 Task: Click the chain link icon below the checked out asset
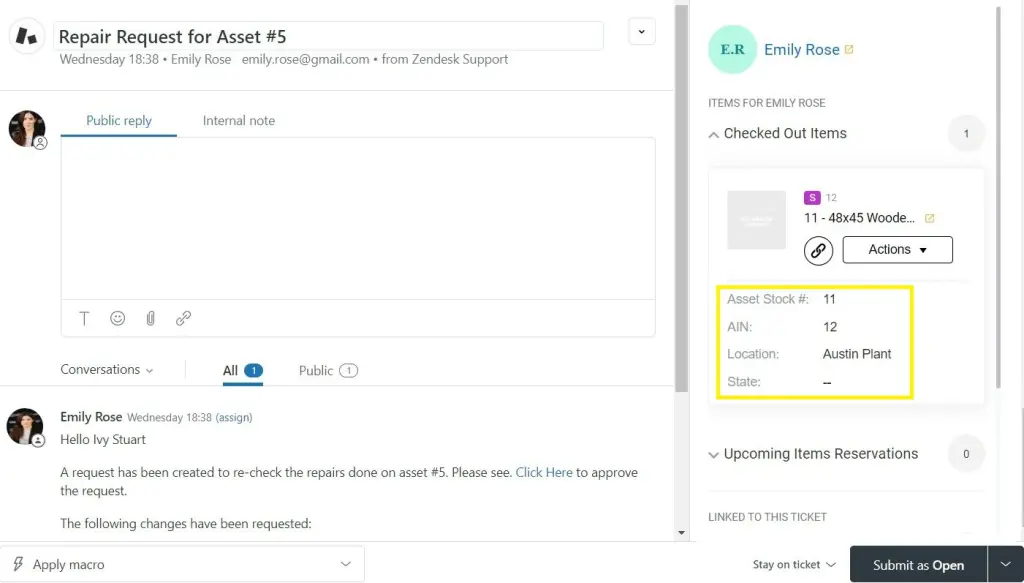coord(818,250)
